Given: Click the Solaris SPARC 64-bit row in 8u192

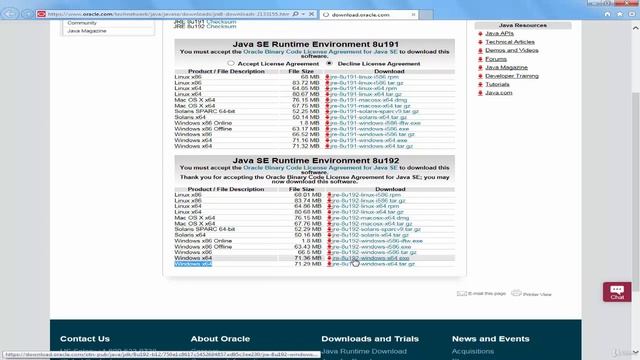Looking at the screenshot, I should [314, 229].
